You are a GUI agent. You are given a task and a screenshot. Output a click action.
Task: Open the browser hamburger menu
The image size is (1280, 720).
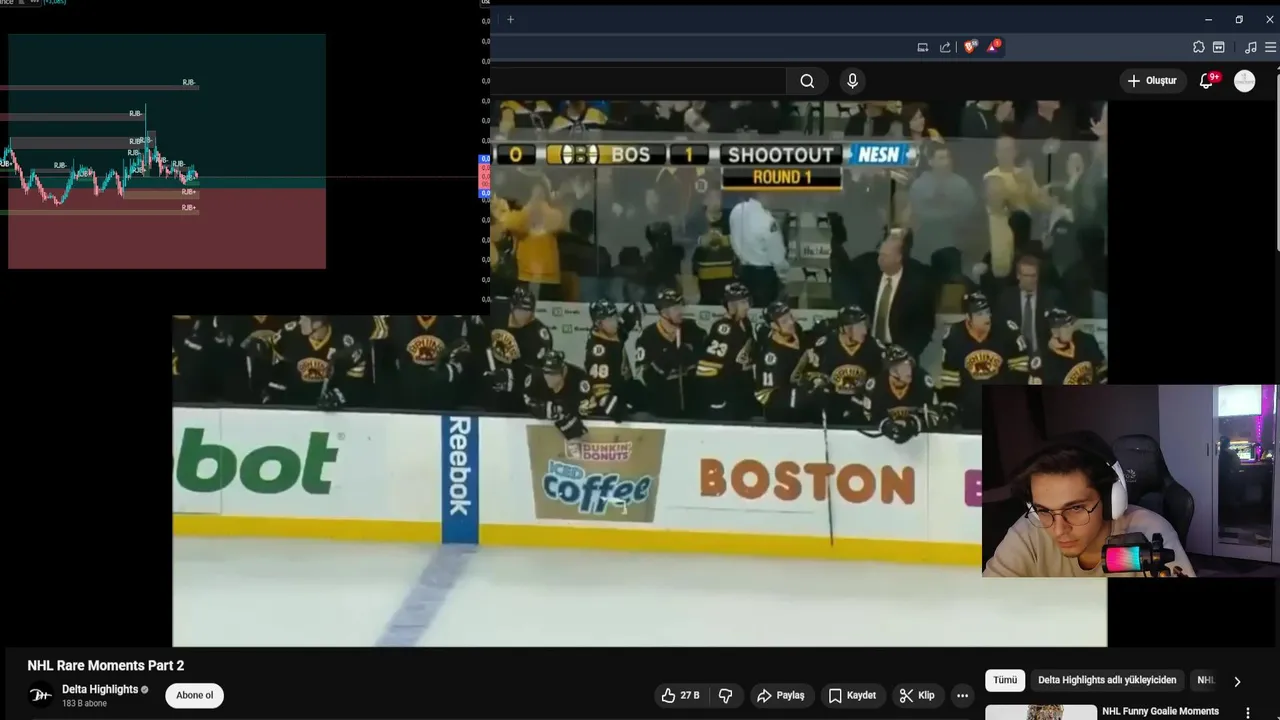coord(1270,47)
